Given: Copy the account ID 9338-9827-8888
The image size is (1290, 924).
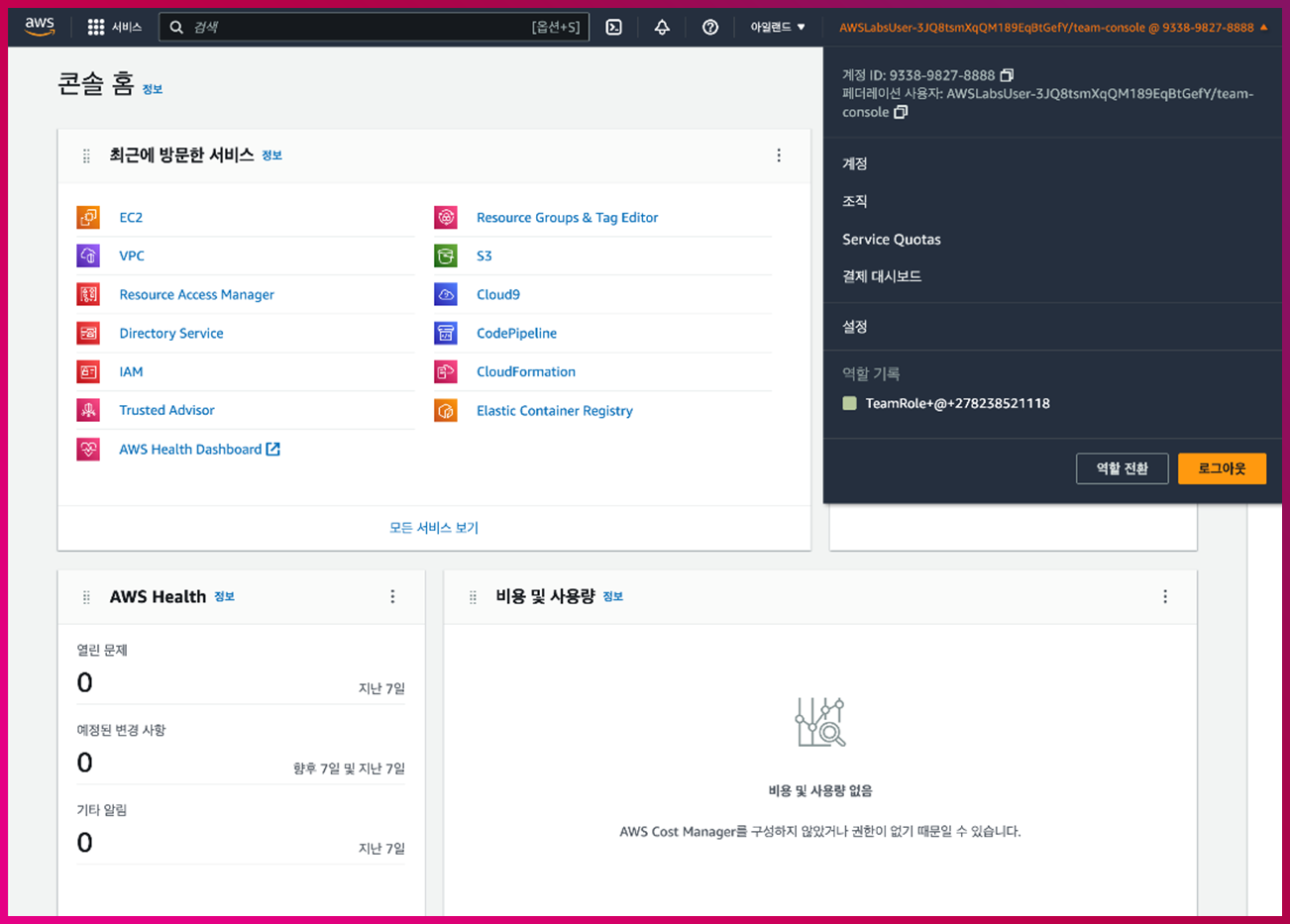Looking at the screenshot, I should [x=1007, y=75].
